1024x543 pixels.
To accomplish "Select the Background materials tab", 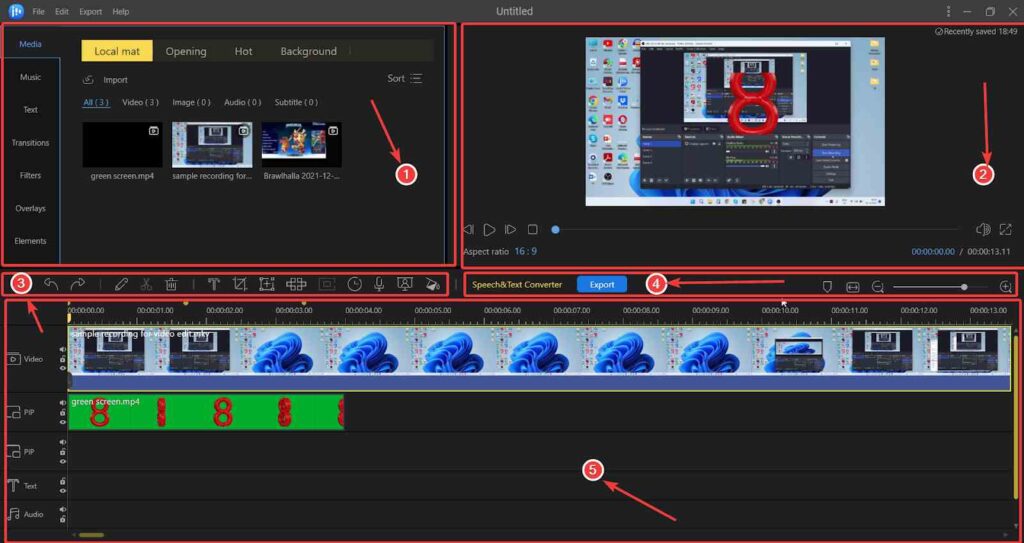I will 308,51.
